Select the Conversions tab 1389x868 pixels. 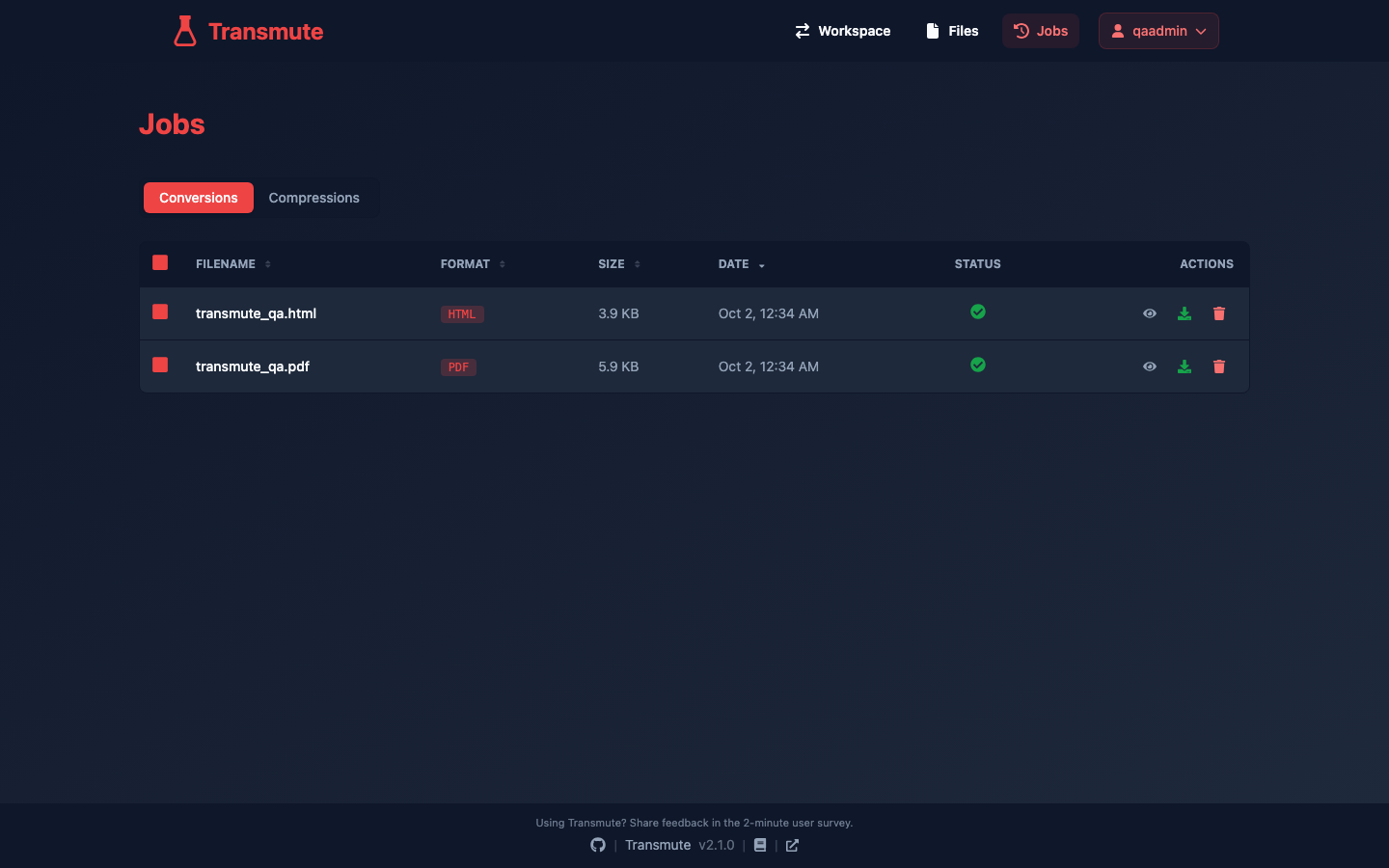click(x=199, y=198)
